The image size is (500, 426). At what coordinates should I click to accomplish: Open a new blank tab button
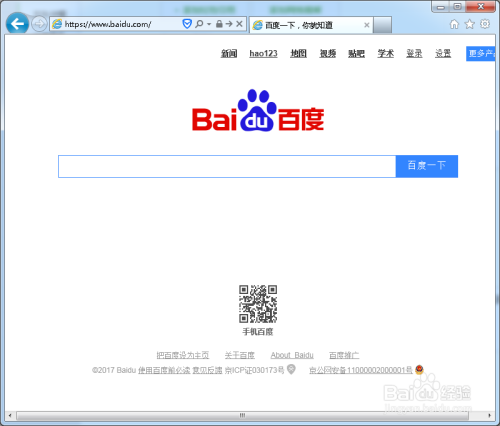point(382,25)
